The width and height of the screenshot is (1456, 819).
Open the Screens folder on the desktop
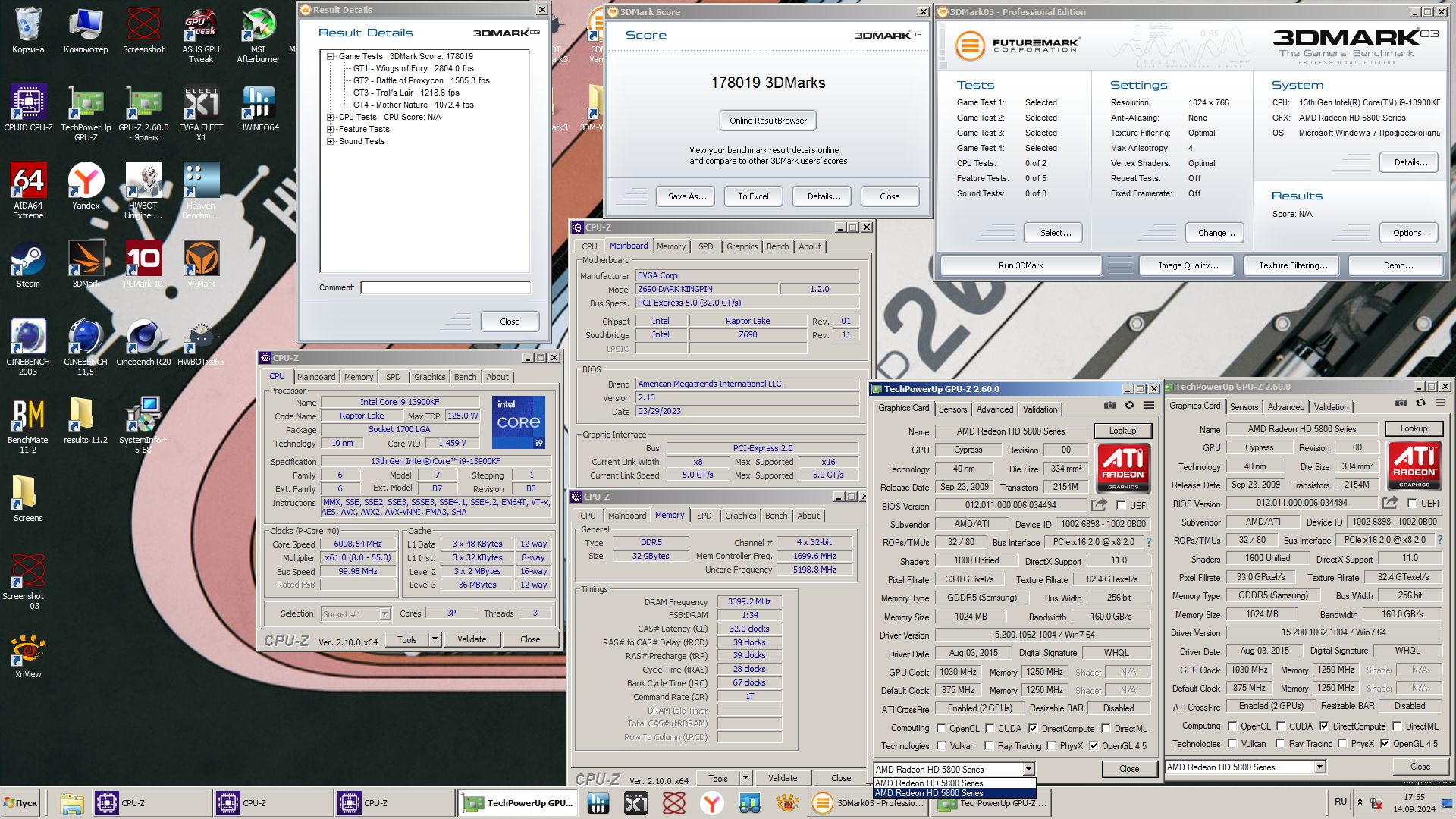[x=28, y=499]
